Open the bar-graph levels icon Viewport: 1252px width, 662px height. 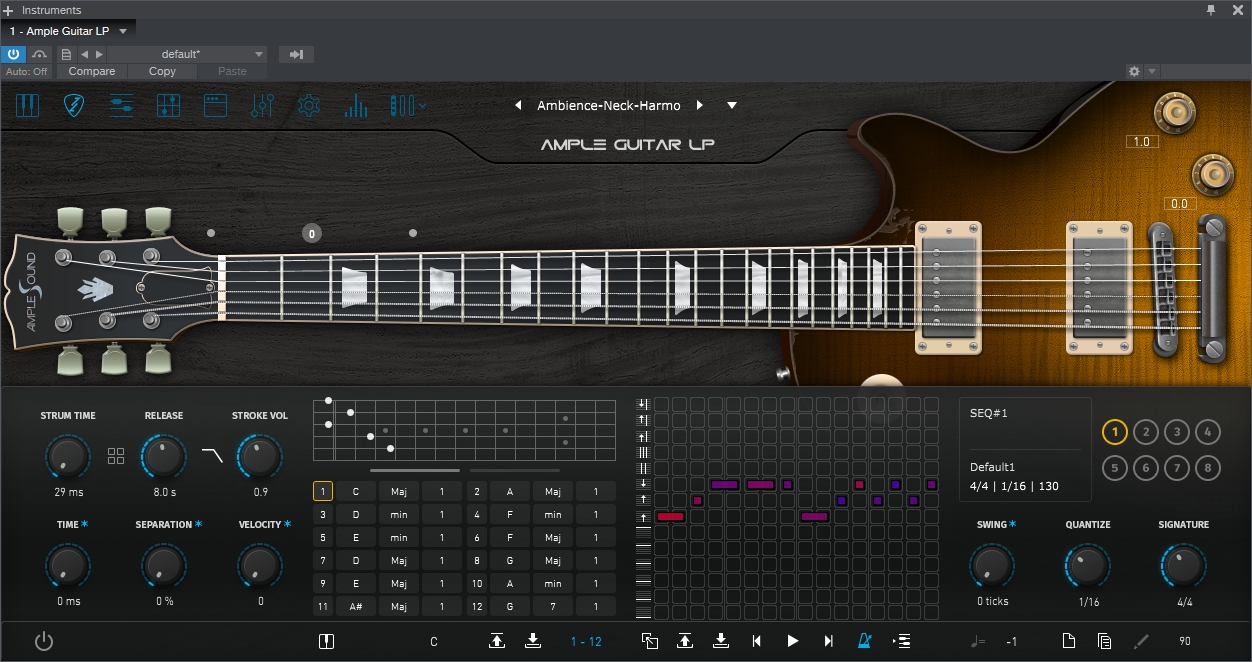pyautogui.click(x=355, y=105)
